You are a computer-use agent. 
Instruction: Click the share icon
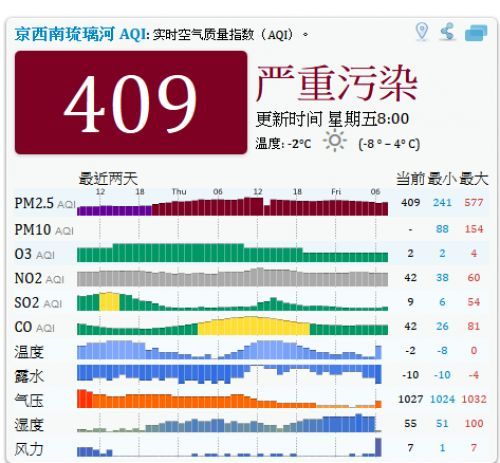click(447, 32)
